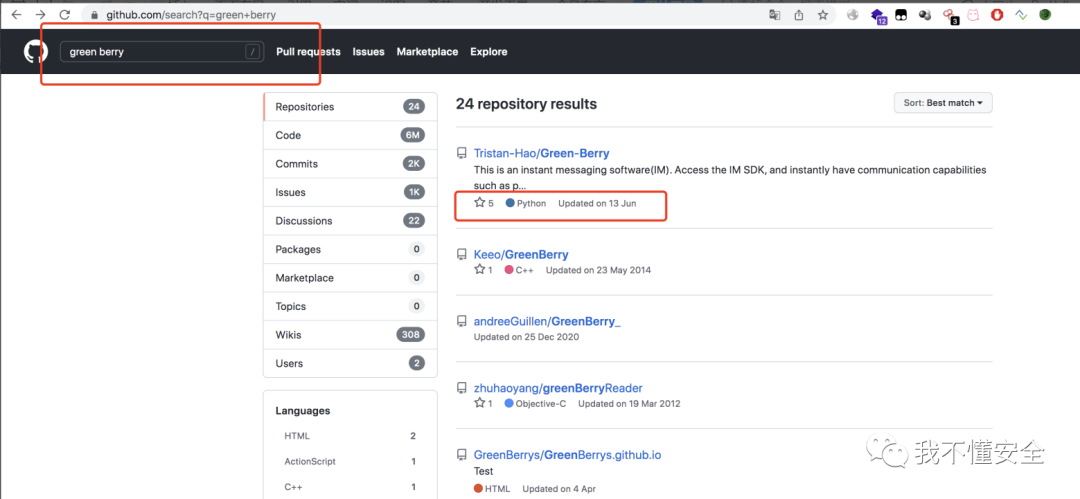Open Marketplace in the top navigation
Image resolution: width=1080 pixels, height=499 pixels.
point(427,52)
